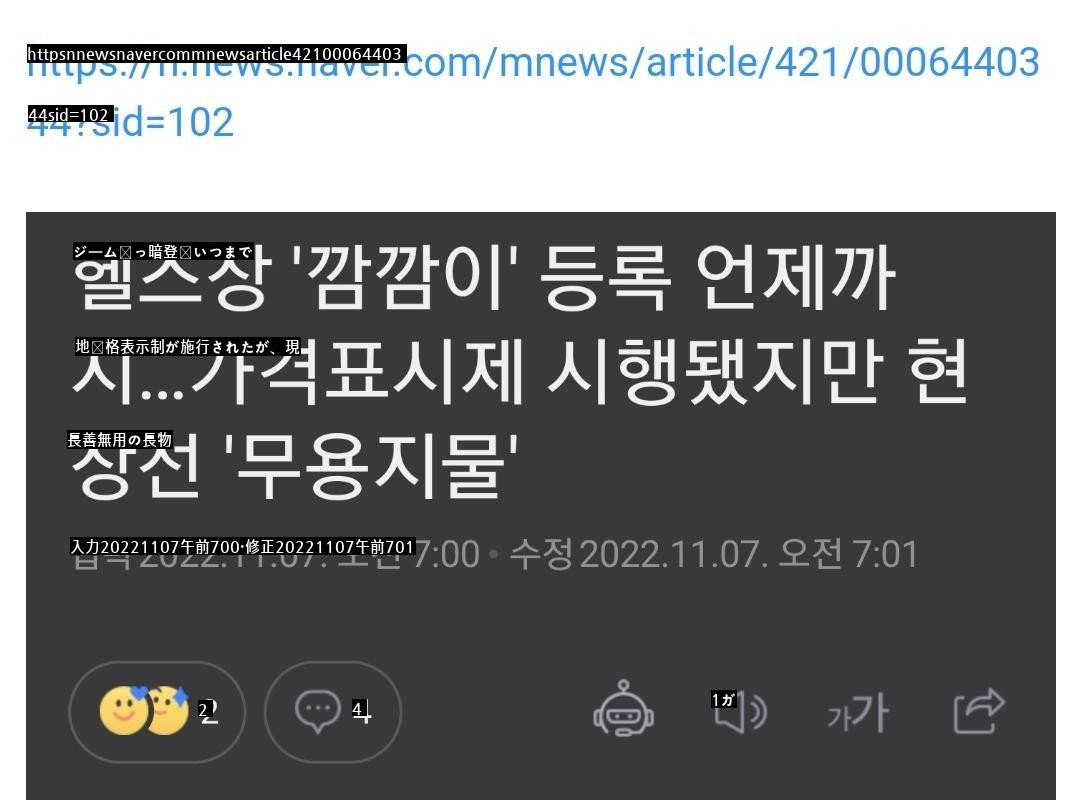This screenshot has width=1080, height=800.
Task: Open the 가가 font size setting
Action: (x=858, y=712)
